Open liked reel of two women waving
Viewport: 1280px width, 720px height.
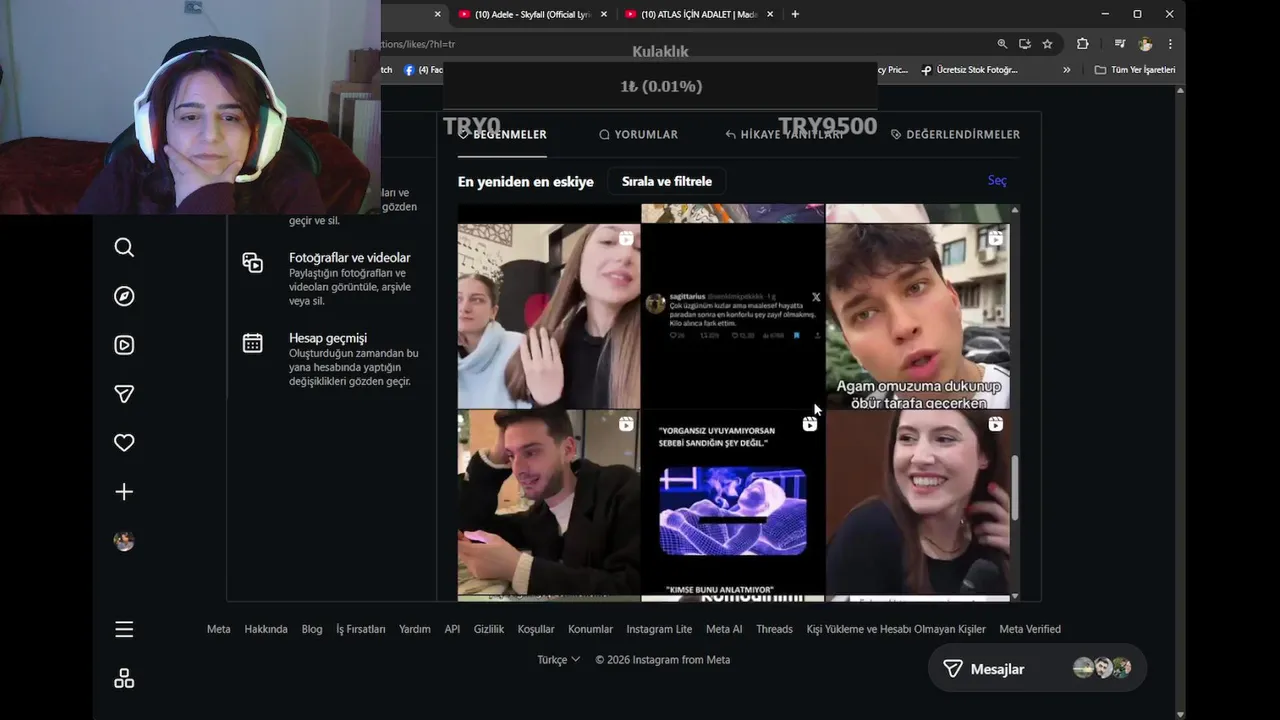(549, 316)
